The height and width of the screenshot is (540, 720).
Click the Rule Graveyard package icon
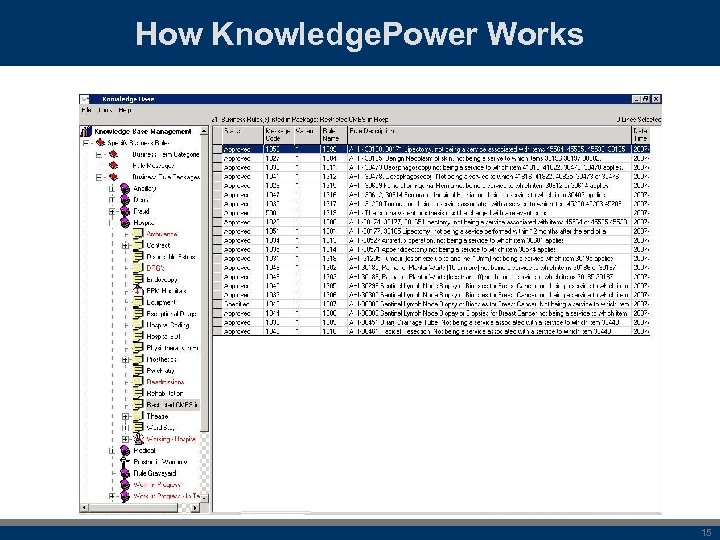(124, 473)
